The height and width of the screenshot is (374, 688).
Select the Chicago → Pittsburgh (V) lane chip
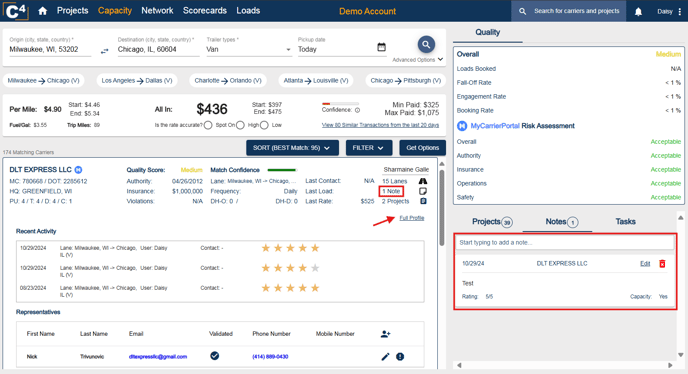[x=405, y=81]
